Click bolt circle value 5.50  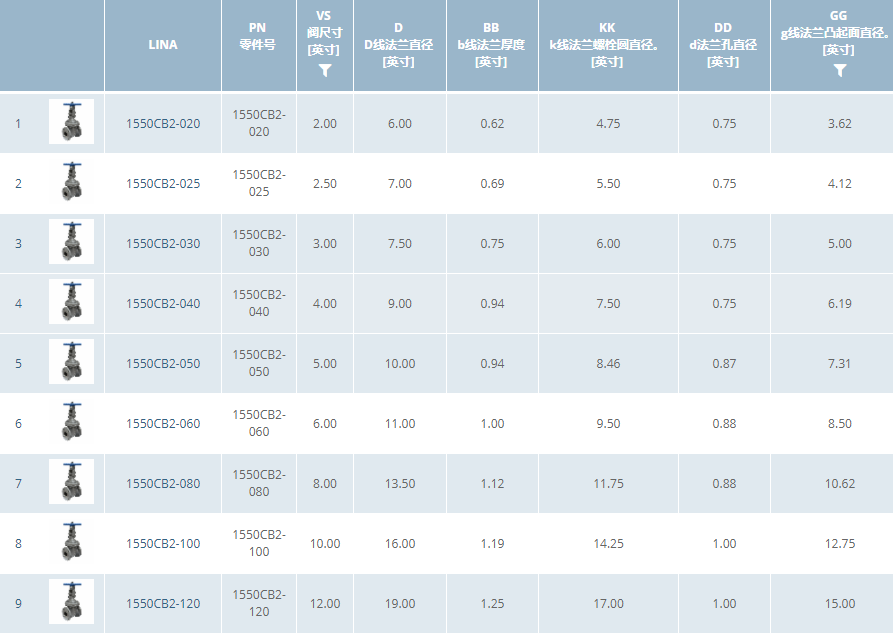608,183
